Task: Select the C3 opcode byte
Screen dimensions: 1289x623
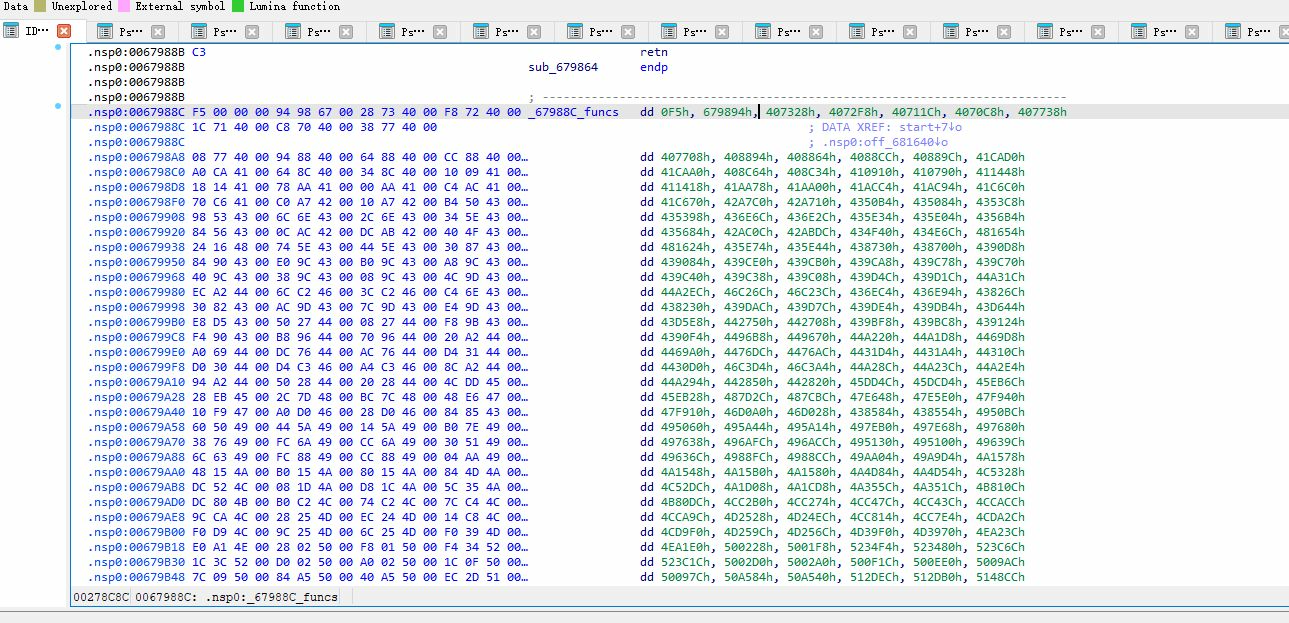Action: pos(198,51)
